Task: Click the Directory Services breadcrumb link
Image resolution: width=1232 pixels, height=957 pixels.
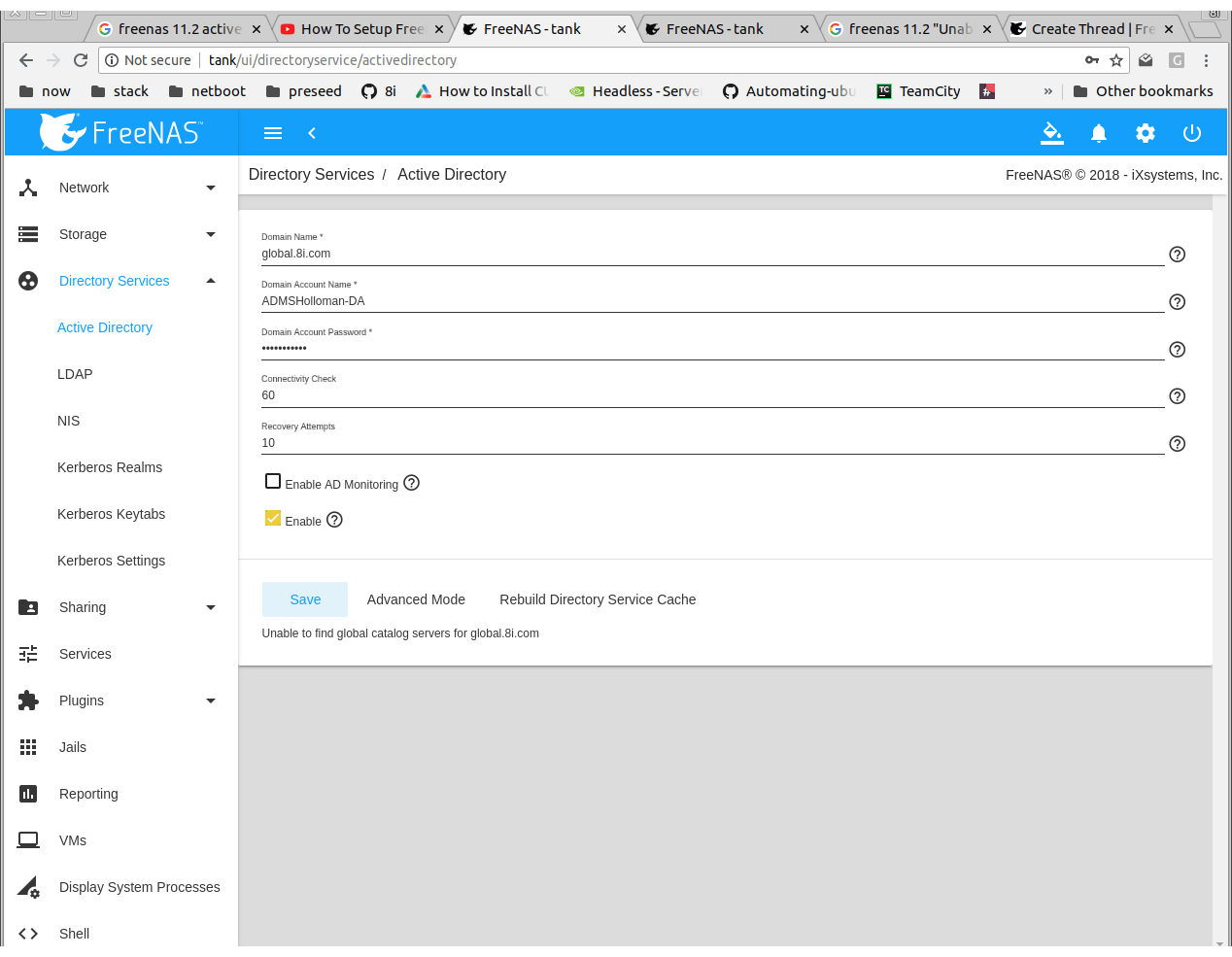Action: point(311,175)
